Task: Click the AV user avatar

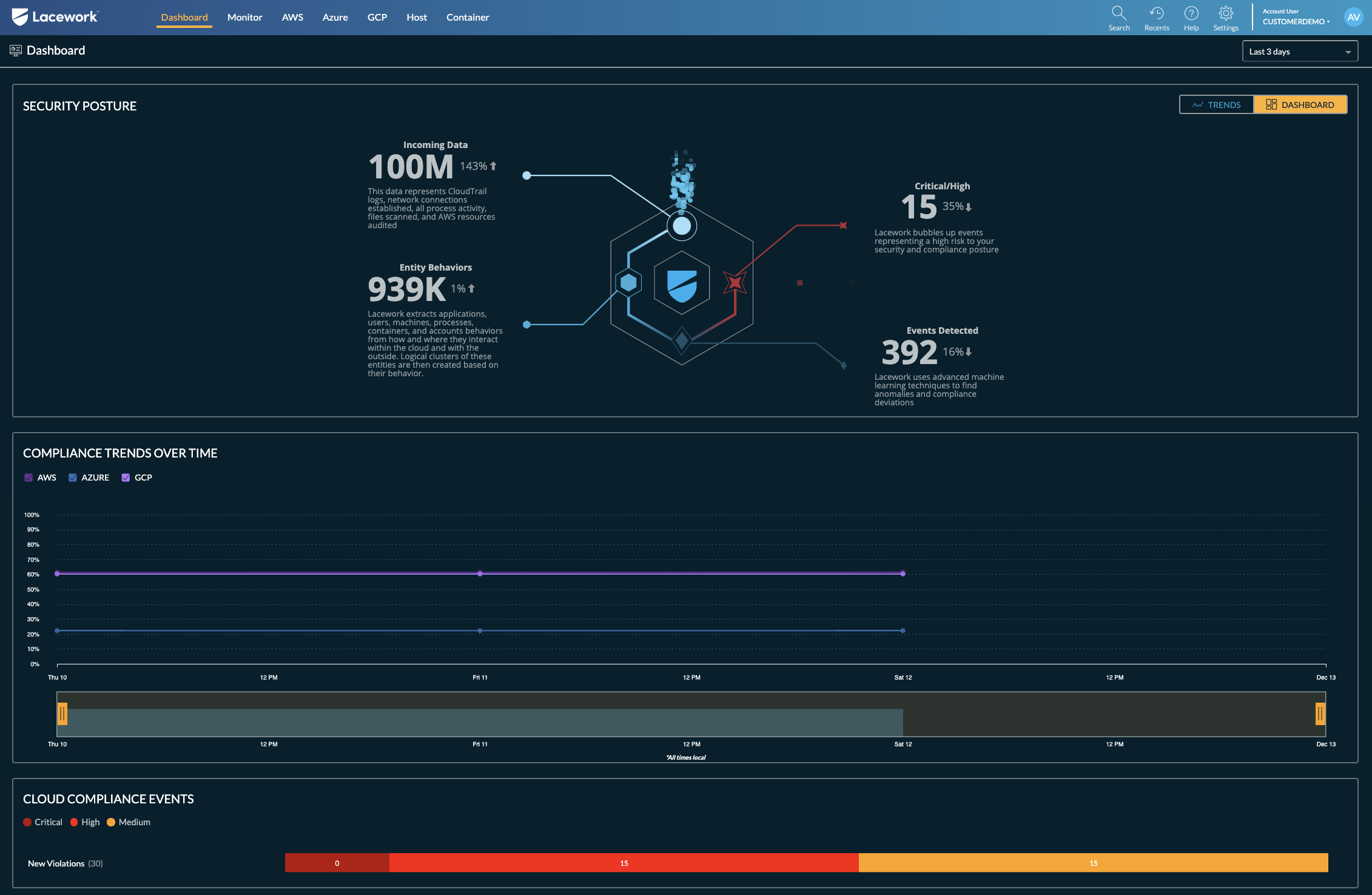Action: coord(1353,17)
